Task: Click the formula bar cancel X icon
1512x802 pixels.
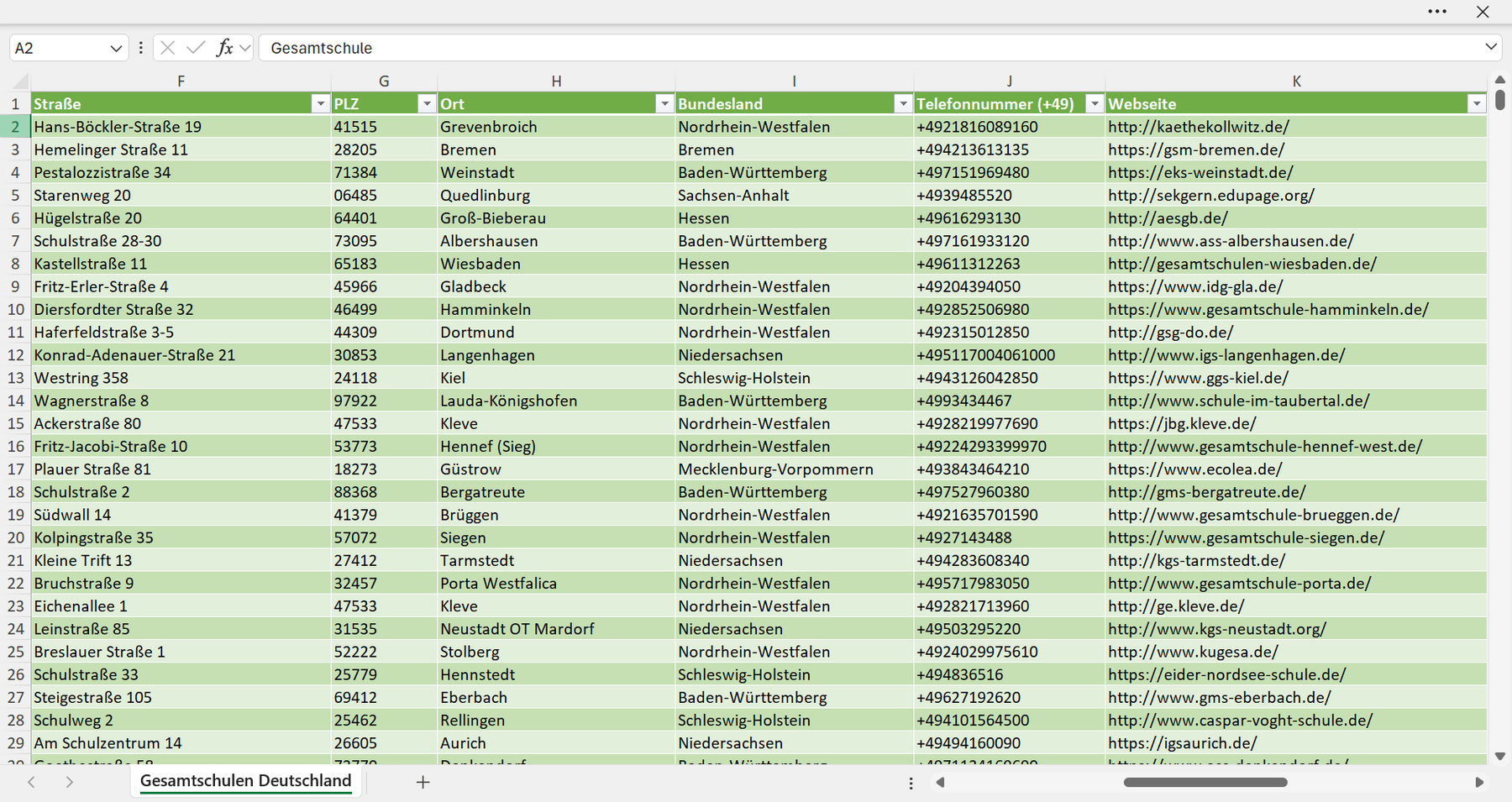Action: click(x=167, y=48)
